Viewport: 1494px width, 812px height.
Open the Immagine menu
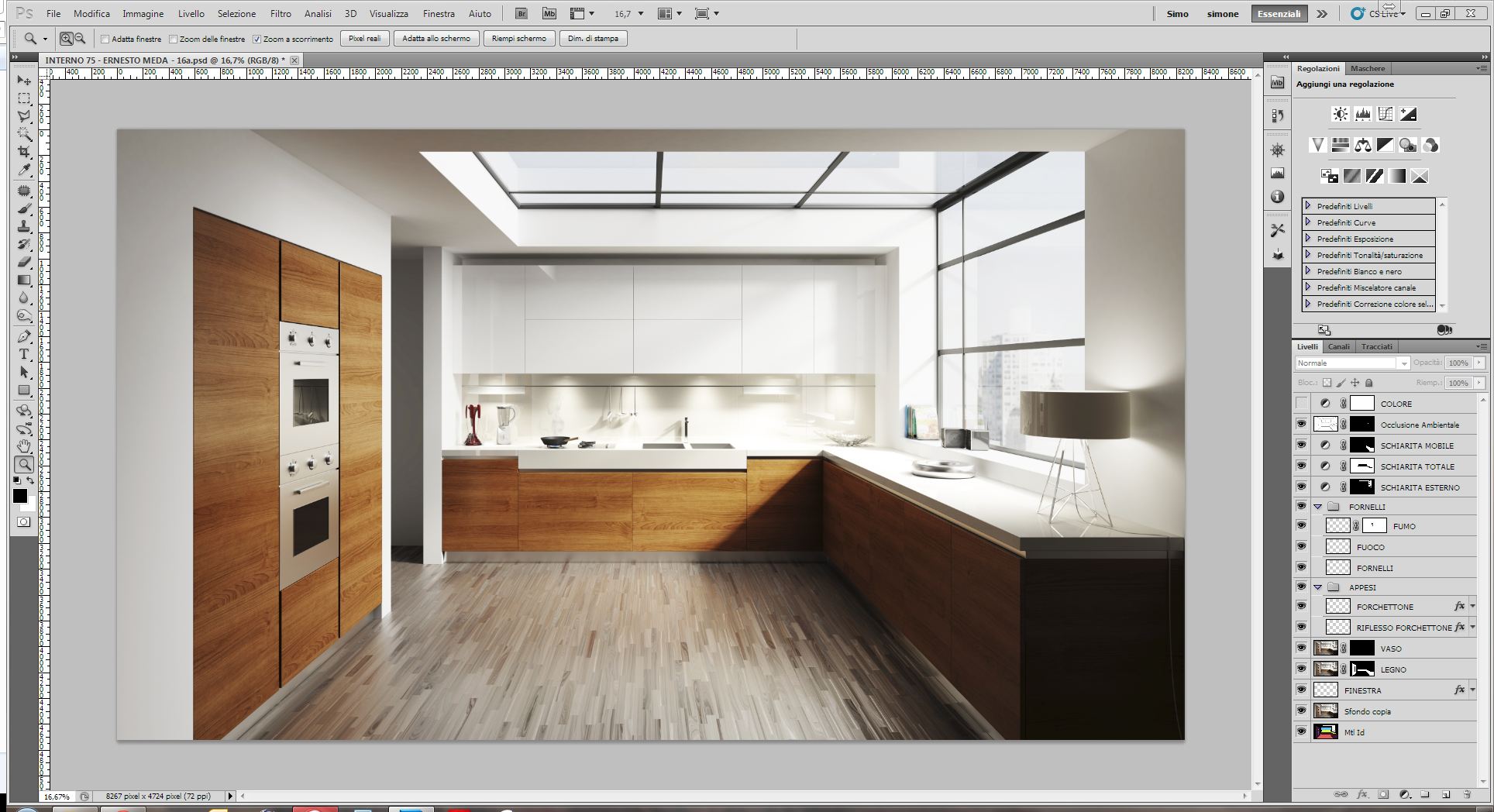(x=143, y=14)
